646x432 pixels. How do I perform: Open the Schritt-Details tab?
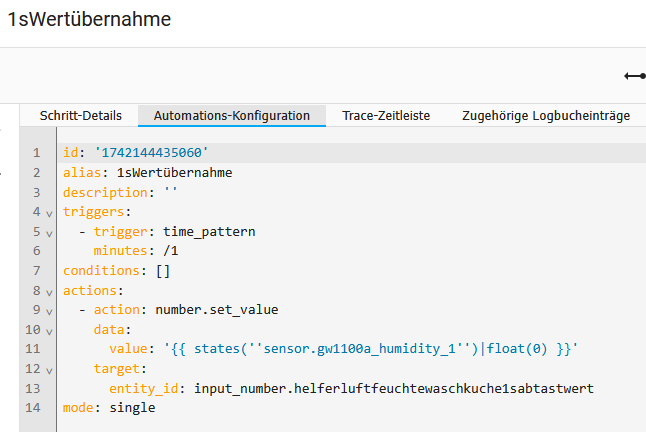click(80, 116)
